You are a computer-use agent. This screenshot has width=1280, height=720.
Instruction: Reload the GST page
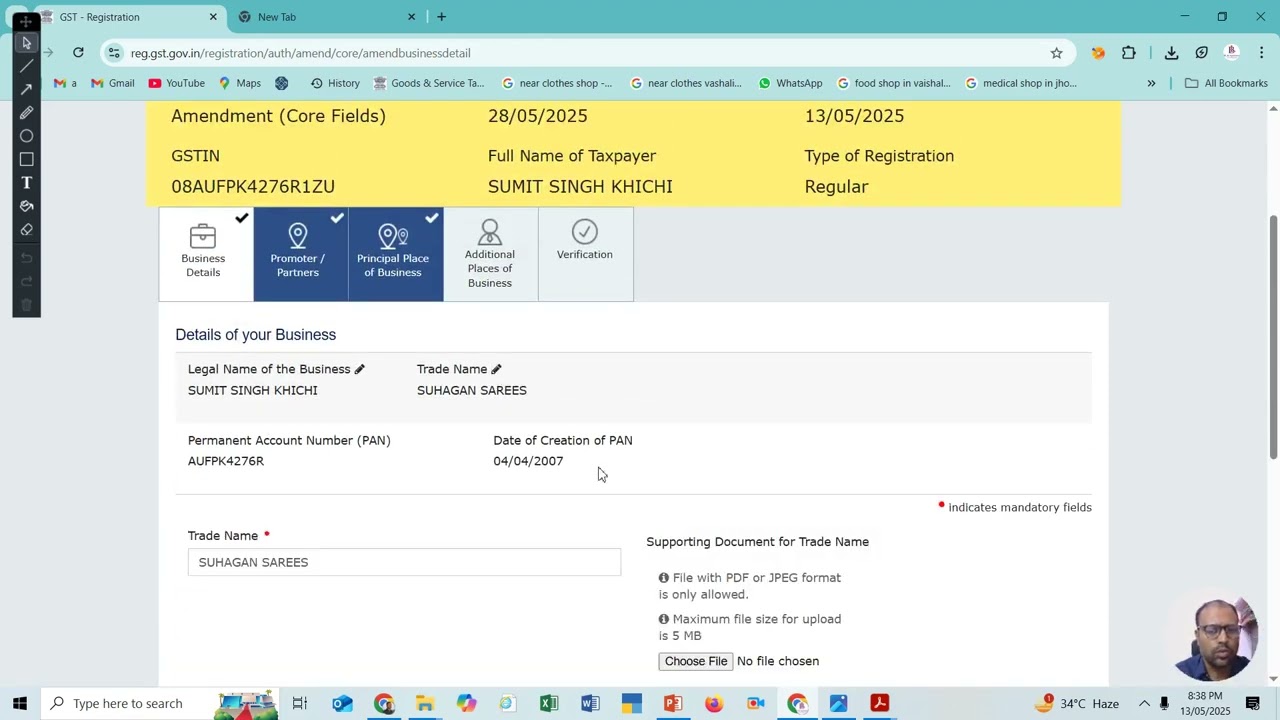click(78, 53)
